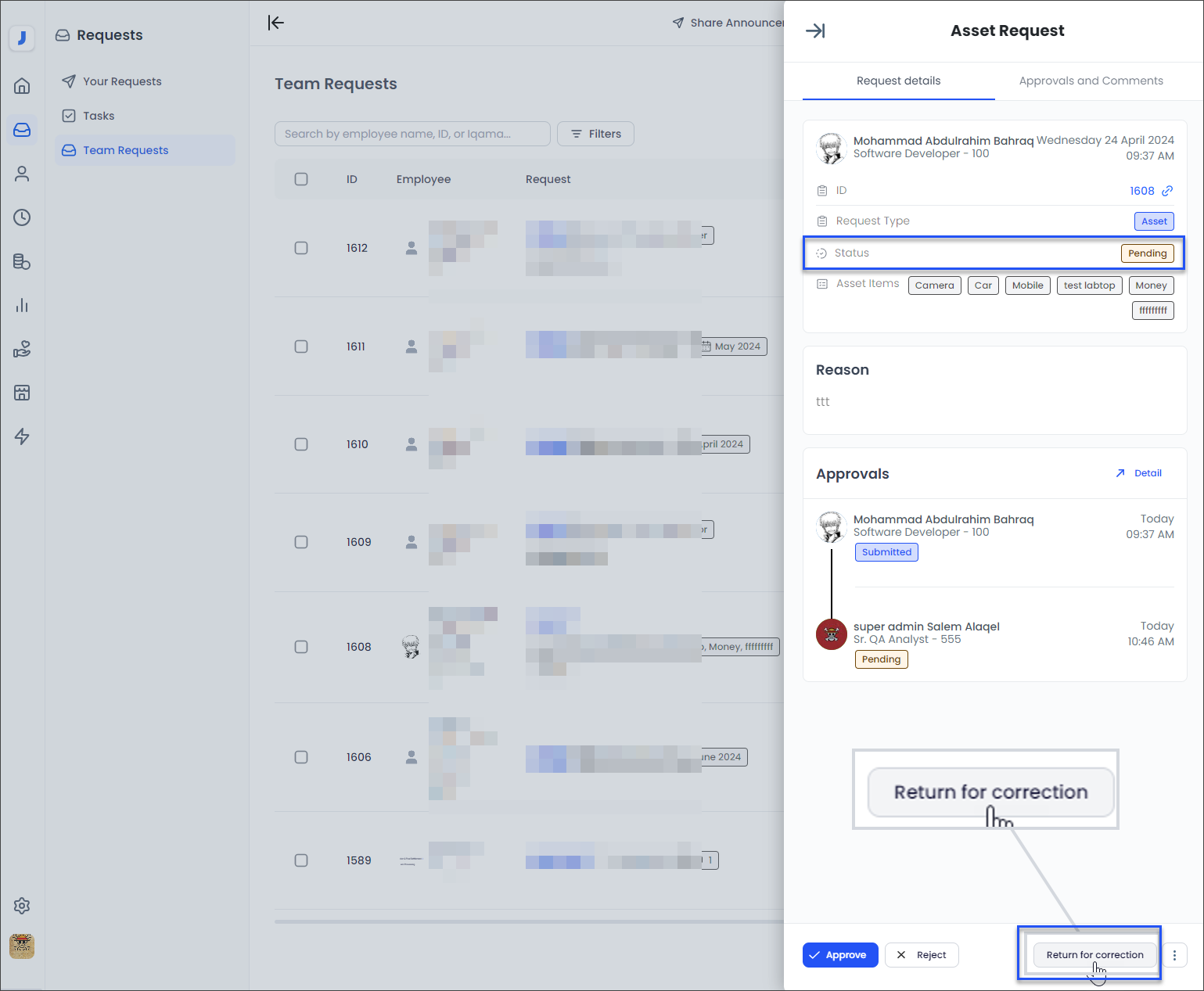
Task: Select the Requests inbox icon in sidebar
Action: 21,130
